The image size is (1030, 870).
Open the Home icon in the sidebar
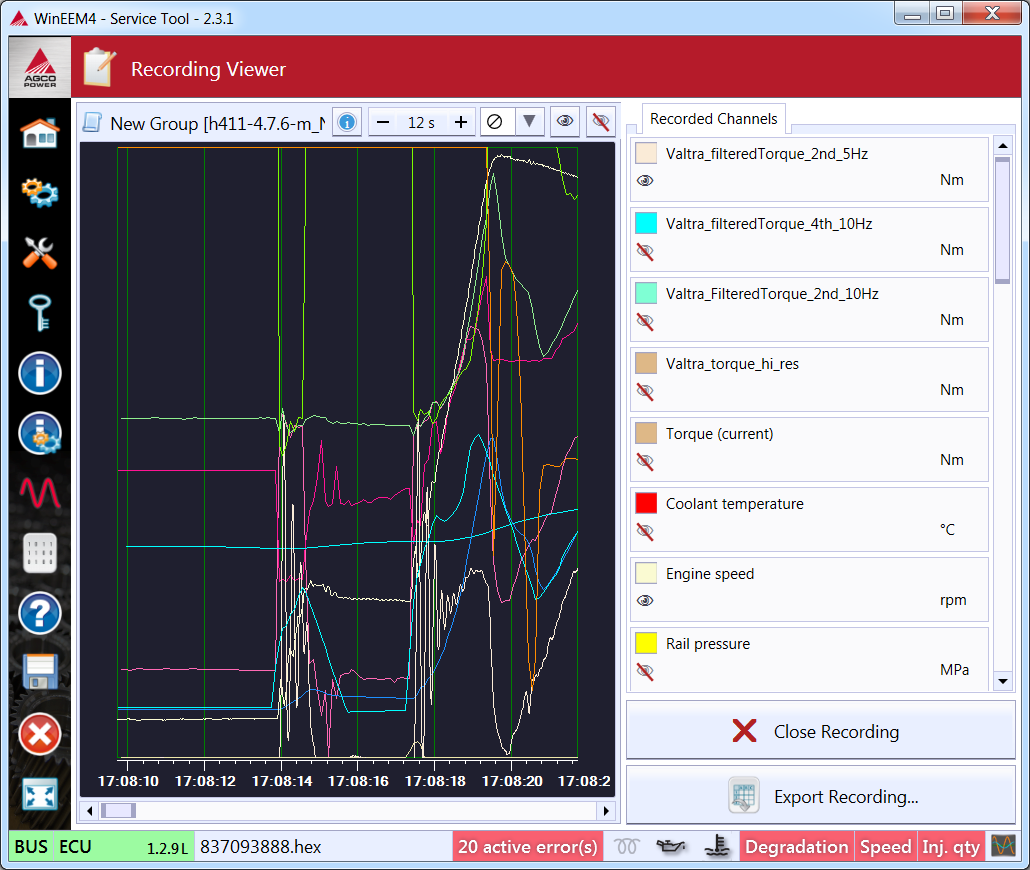40,132
